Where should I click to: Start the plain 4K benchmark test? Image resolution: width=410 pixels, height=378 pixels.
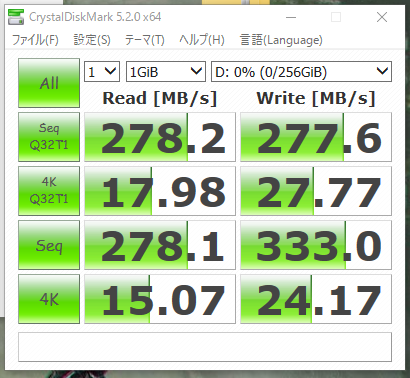click(x=49, y=299)
